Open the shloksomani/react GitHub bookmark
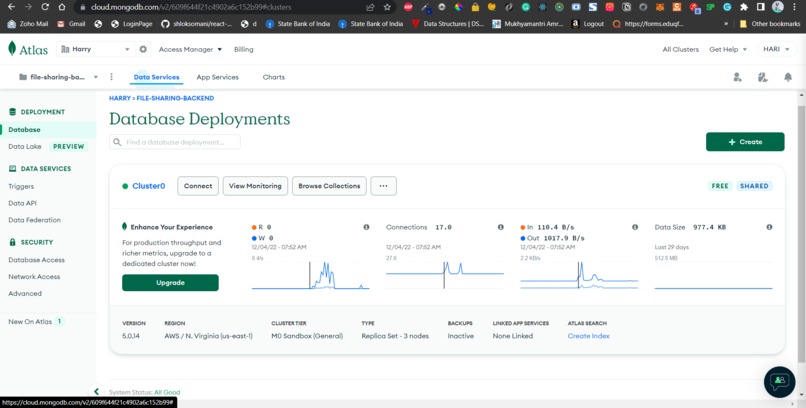The width and height of the screenshot is (806, 408). click(196, 24)
